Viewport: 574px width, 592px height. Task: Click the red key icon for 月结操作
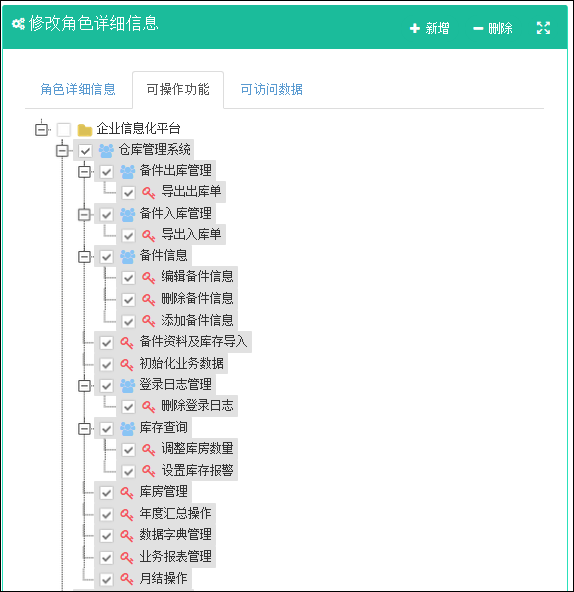(x=127, y=579)
